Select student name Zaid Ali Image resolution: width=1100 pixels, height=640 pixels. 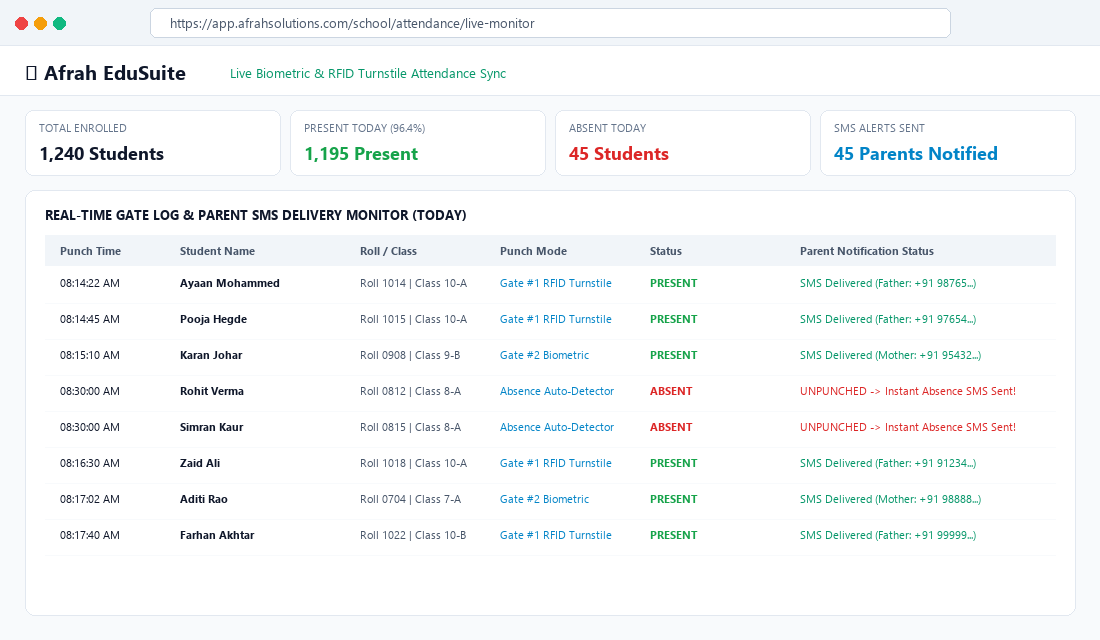pyautogui.click(x=200, y=463)
